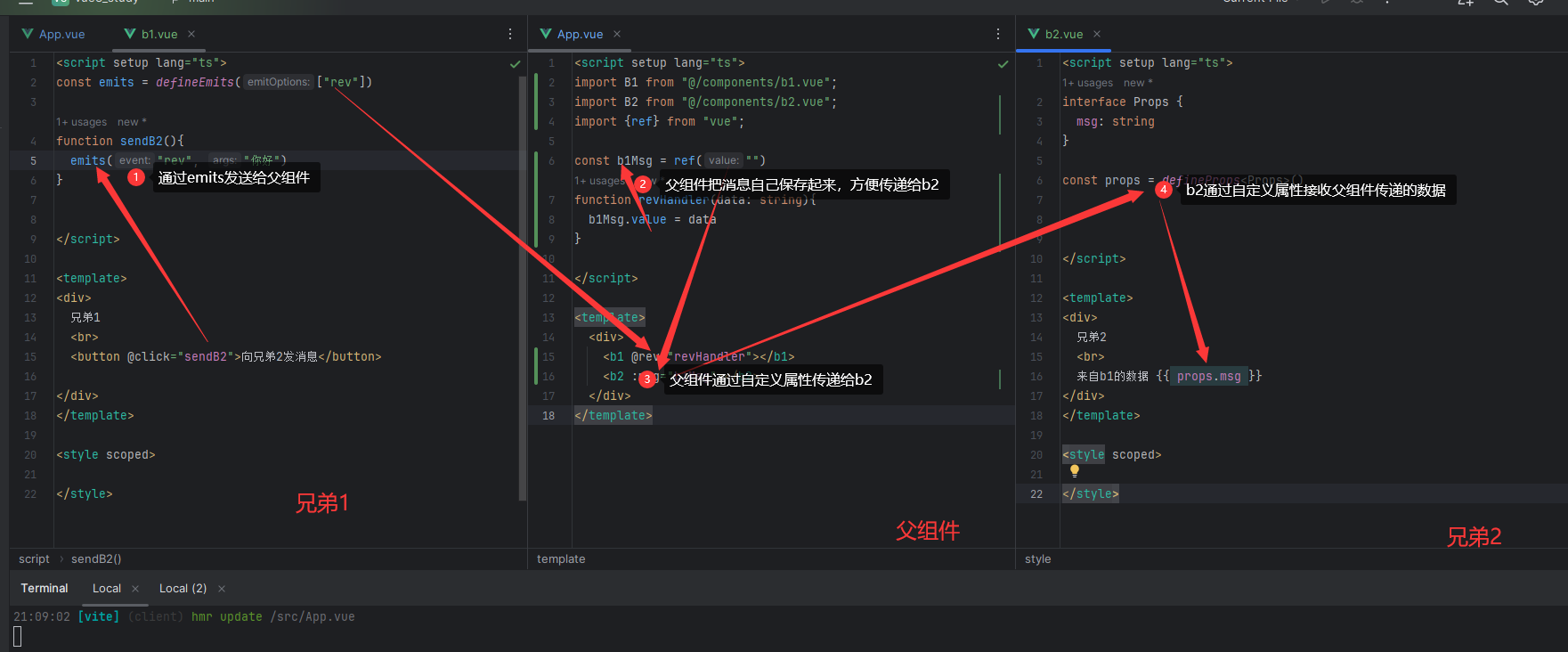The height and width of the screenshot is (652, 1568).
Task: Close the b2.vue editor tab
Action: (x=1097, y=34)
